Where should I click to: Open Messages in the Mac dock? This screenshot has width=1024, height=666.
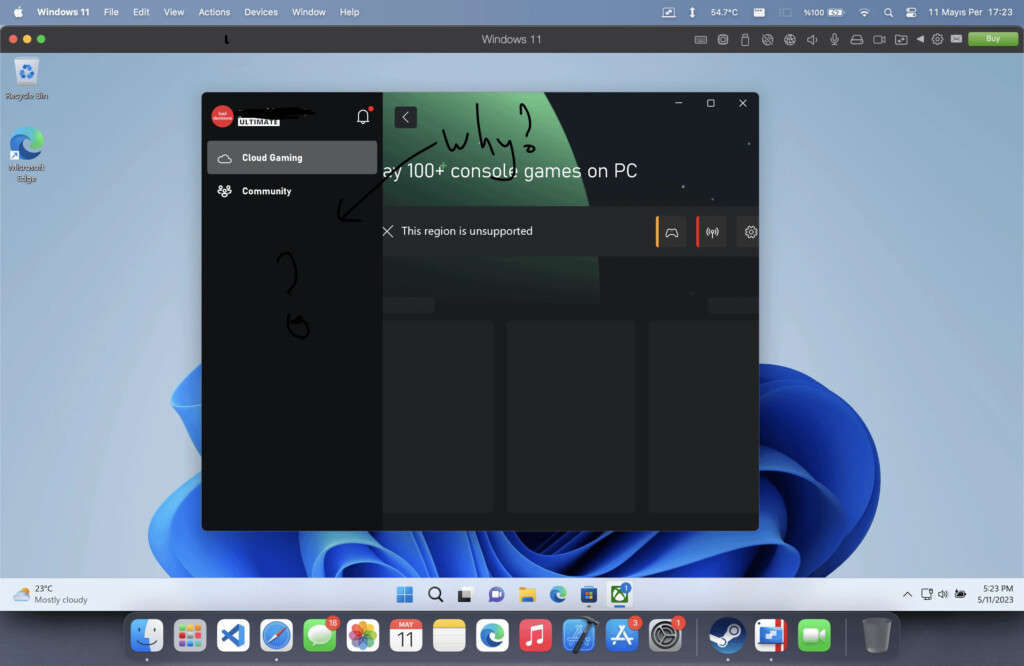(x=320, y=635)
